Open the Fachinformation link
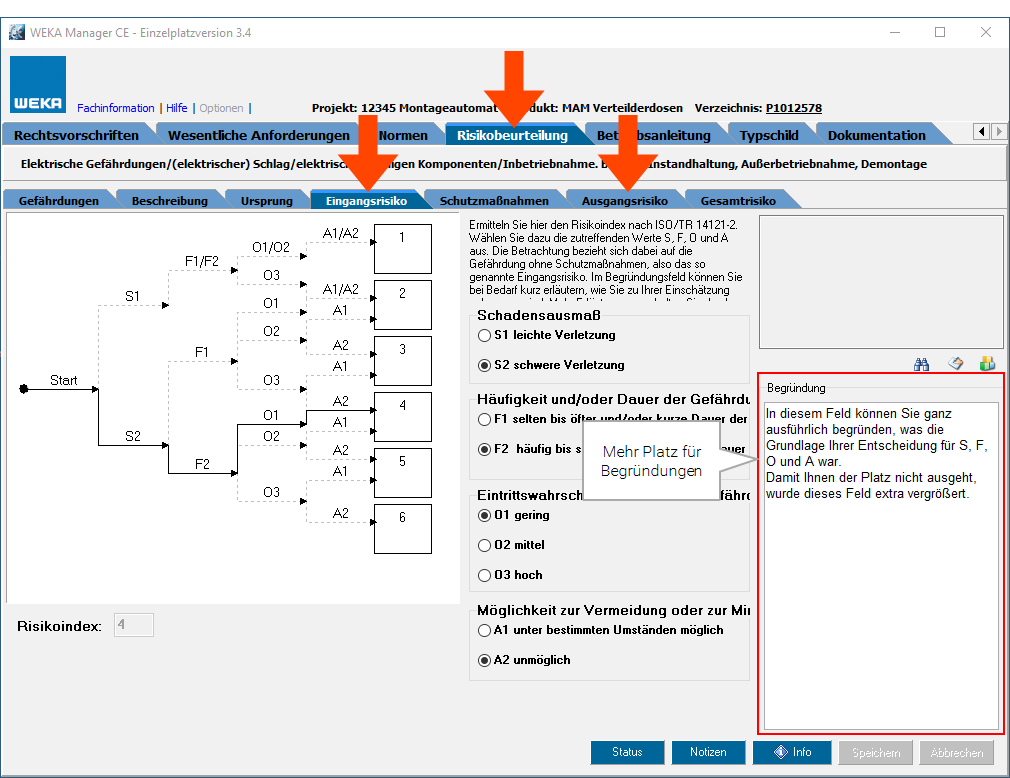Screen dimensions: 1010x778 point(116,108)
